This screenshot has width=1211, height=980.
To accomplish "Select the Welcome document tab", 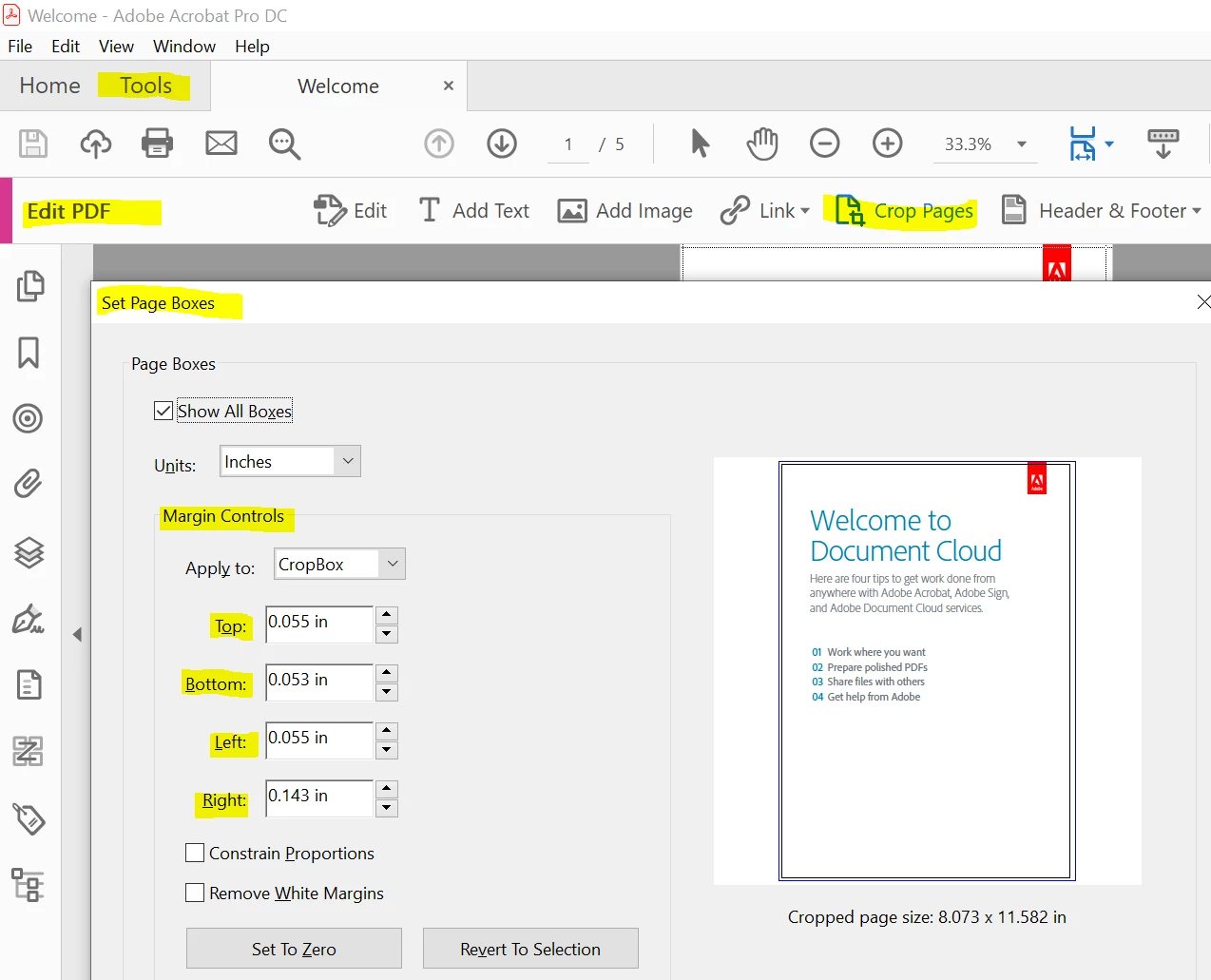I will click(338, 86).
